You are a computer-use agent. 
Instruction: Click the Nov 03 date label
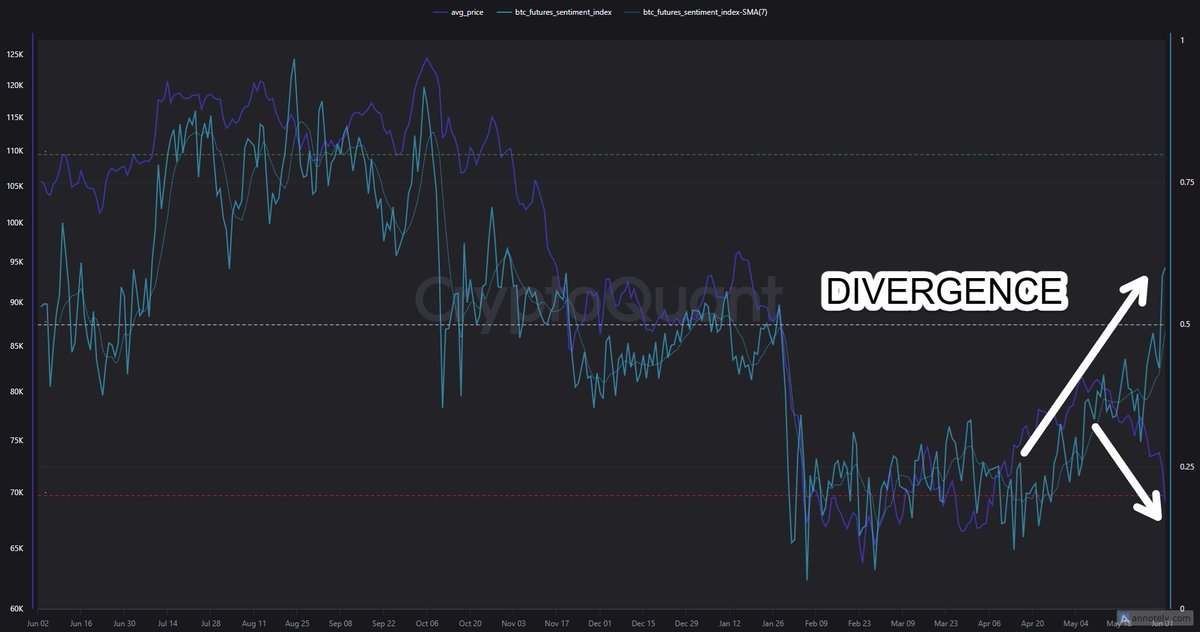pos(512,622)
